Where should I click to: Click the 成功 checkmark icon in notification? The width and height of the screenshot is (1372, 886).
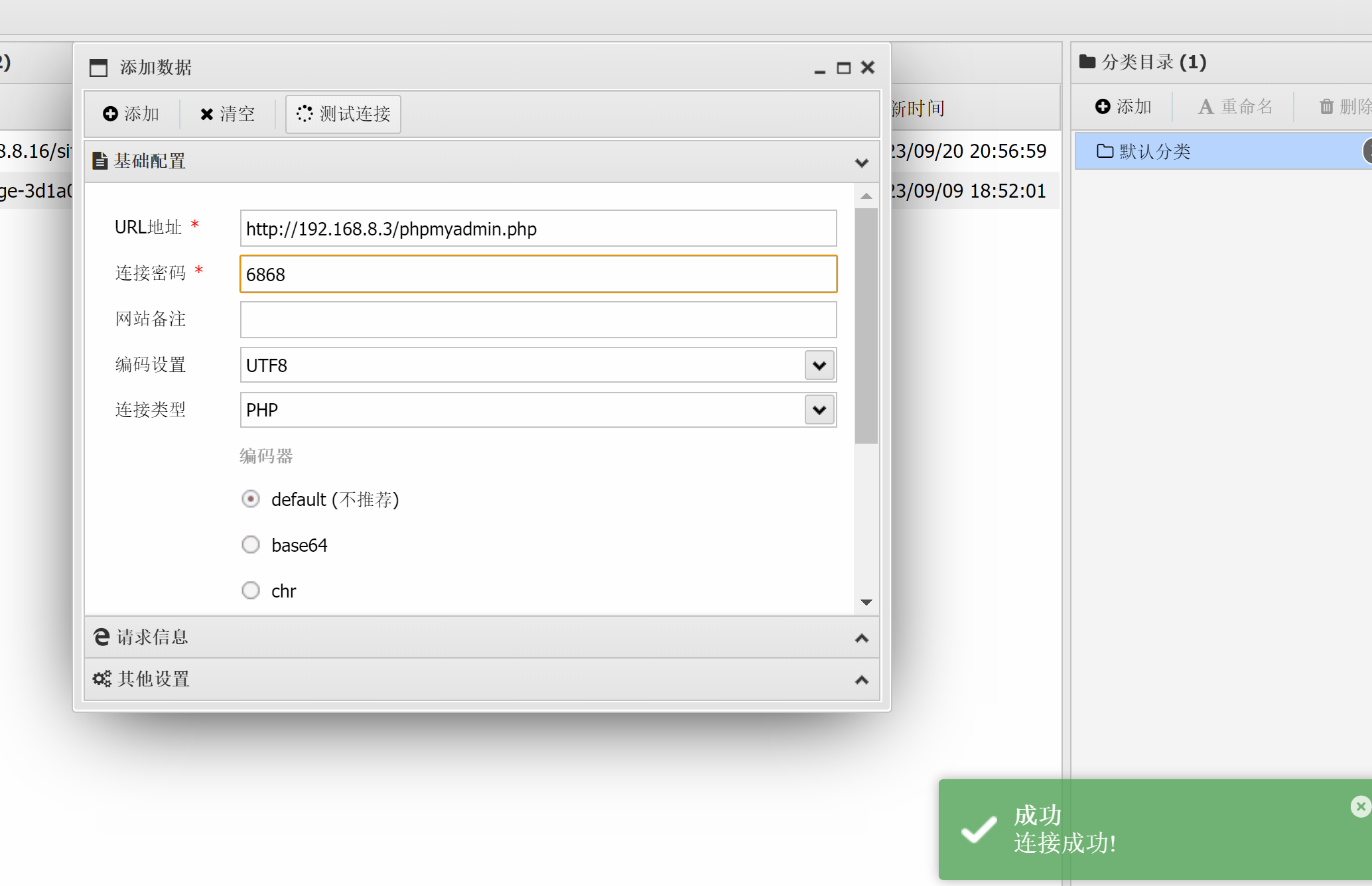coord(979,829)
